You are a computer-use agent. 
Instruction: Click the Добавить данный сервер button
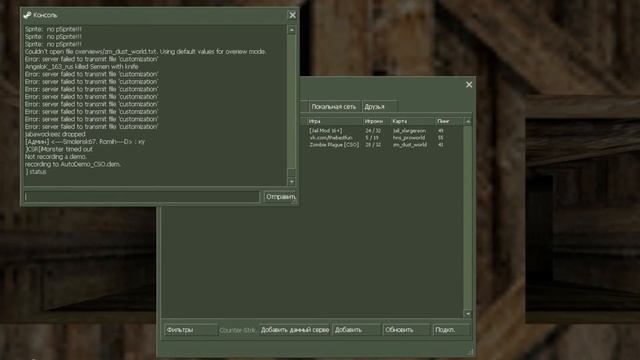294,330
